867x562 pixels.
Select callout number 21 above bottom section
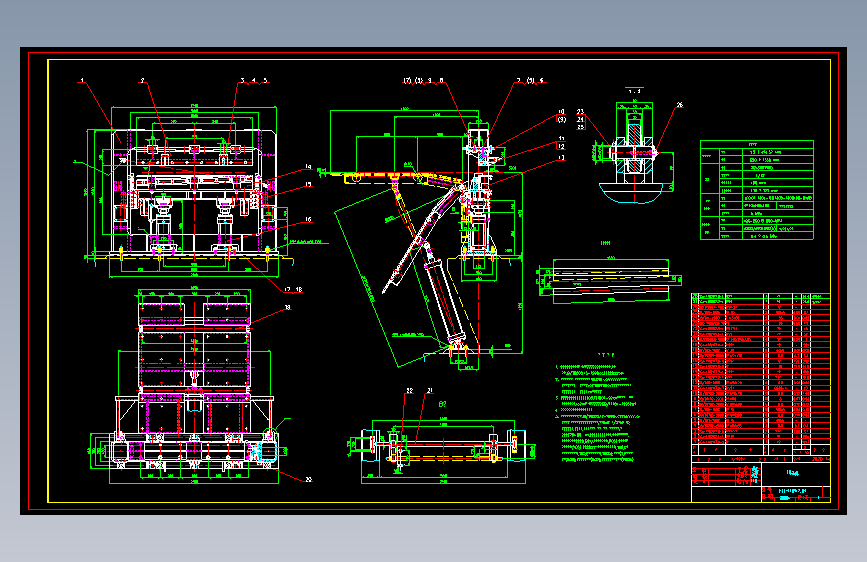(430, 391)
